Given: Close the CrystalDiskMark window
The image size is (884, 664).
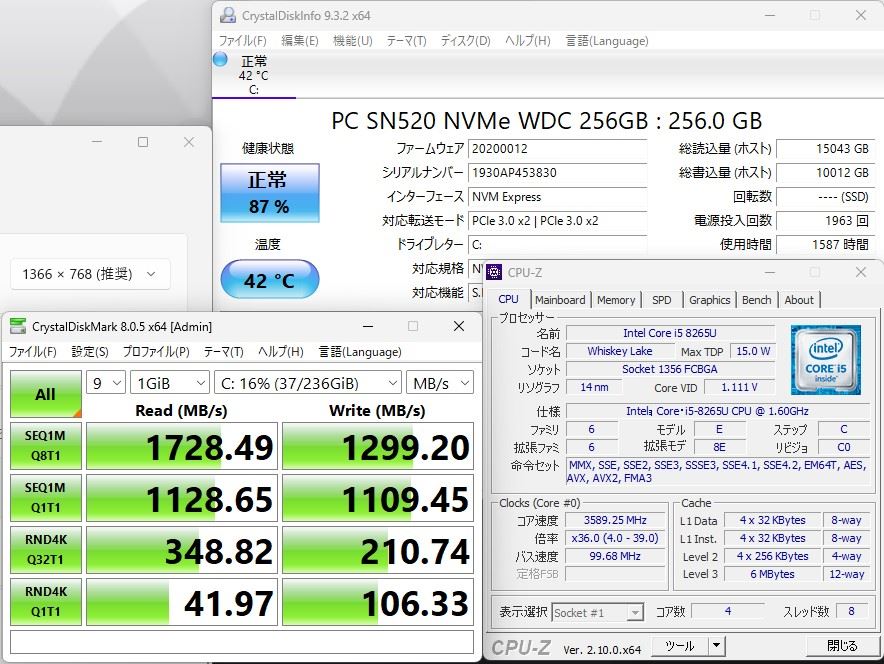Looking at the screenshot, I should [x=459, y=326].
